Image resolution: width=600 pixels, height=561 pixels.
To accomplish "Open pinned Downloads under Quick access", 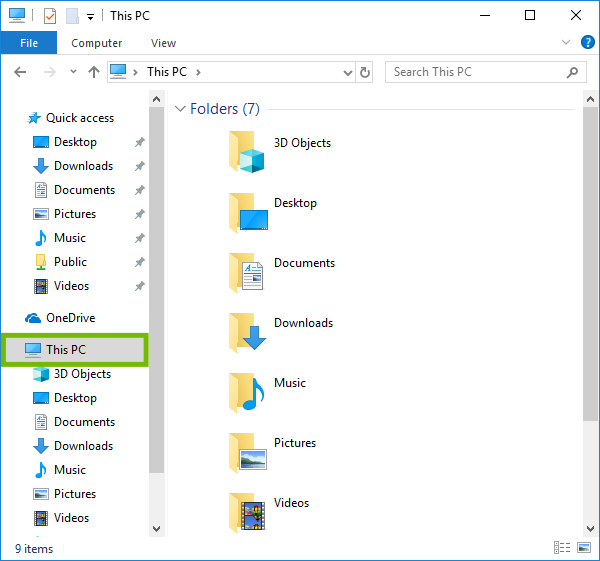I will click(83, 166).
